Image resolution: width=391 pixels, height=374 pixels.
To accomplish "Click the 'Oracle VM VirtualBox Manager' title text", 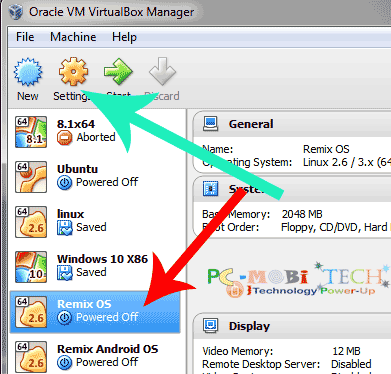I will [111, 12].
